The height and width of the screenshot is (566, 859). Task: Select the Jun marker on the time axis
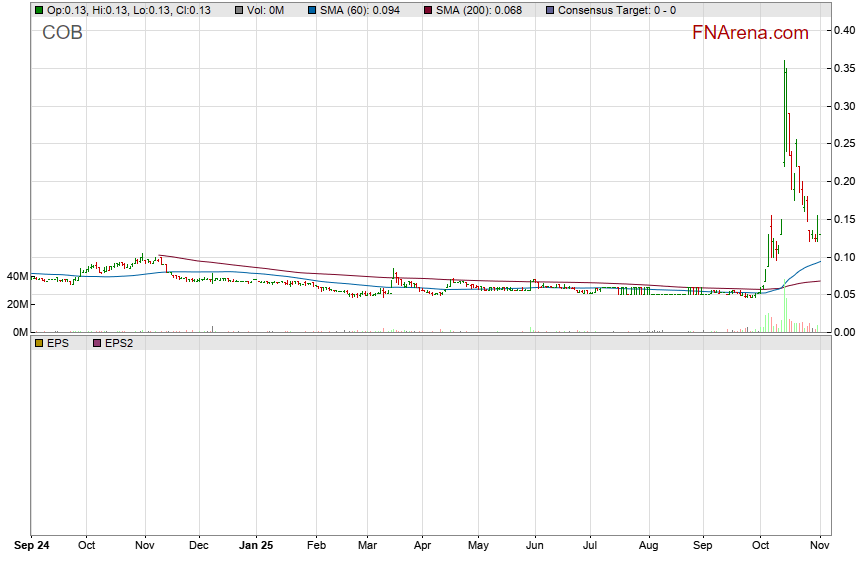point(535,546)
